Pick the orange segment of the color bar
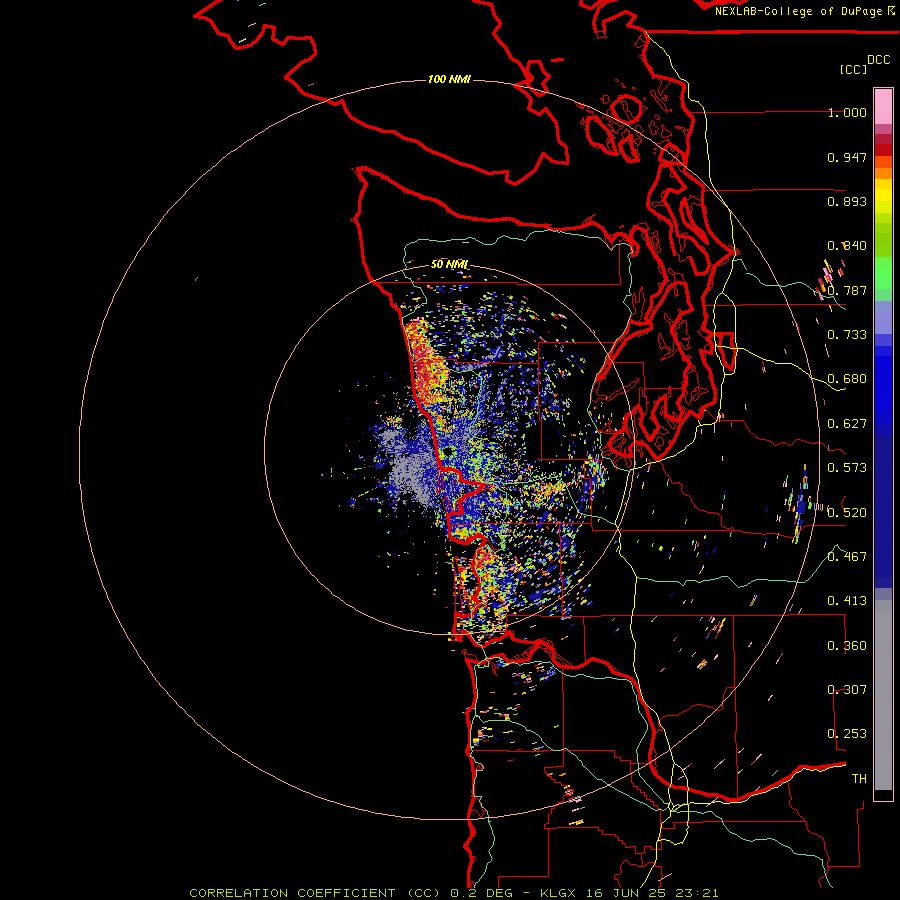Image resolution: width=900 pixels, height=900 pixels. pyautogui.click(x=883, y=173)
